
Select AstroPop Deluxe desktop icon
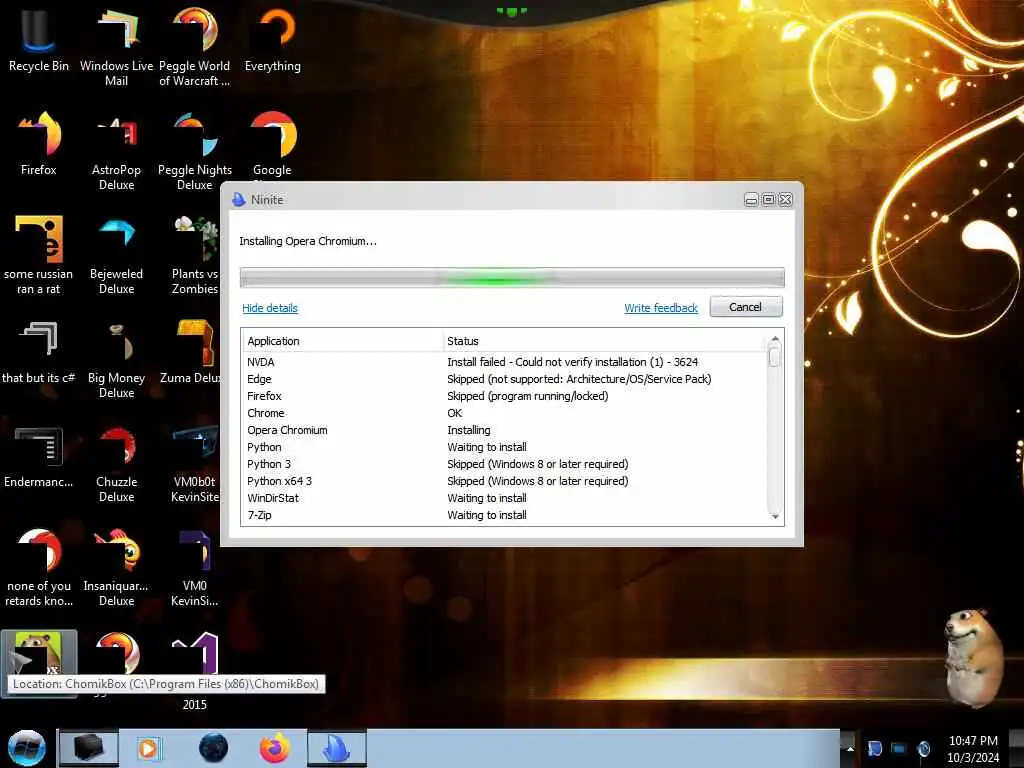[116, 152]
